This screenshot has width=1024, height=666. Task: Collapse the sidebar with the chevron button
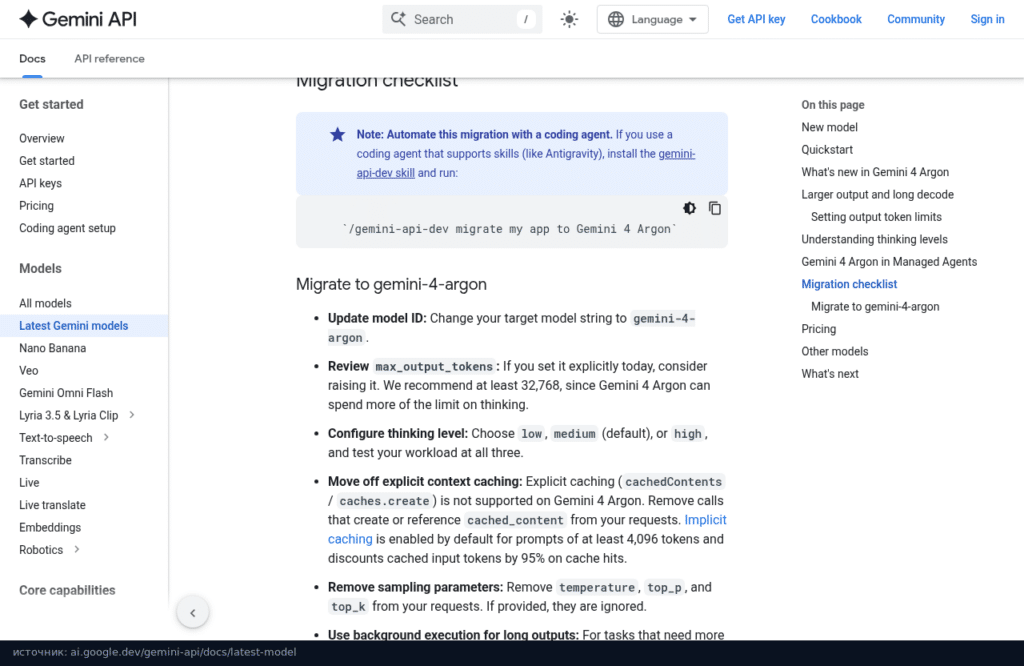[193, 612]
